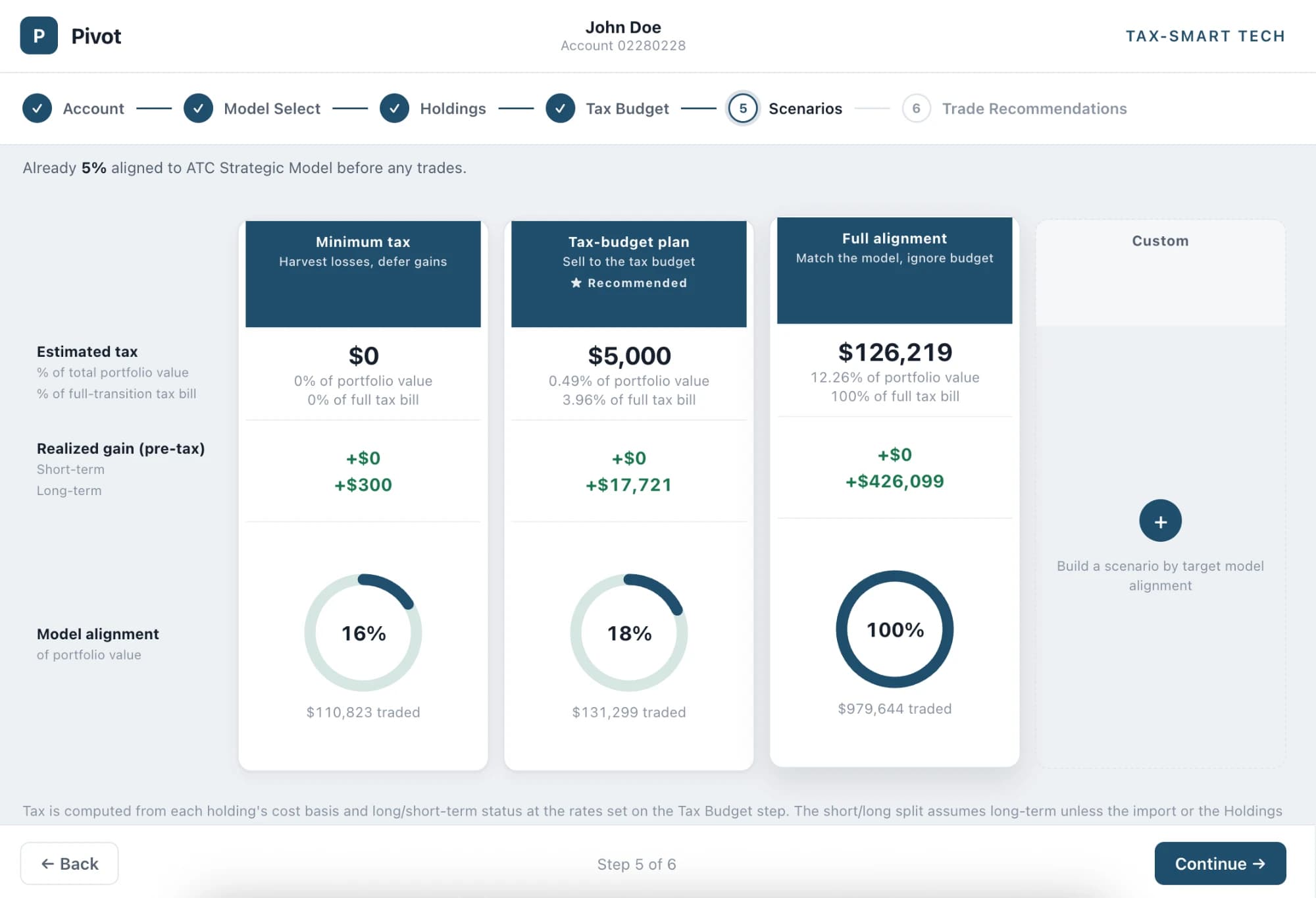Click the Pivot brand name
1316x898 pixels.
click(x=96, y=36)
